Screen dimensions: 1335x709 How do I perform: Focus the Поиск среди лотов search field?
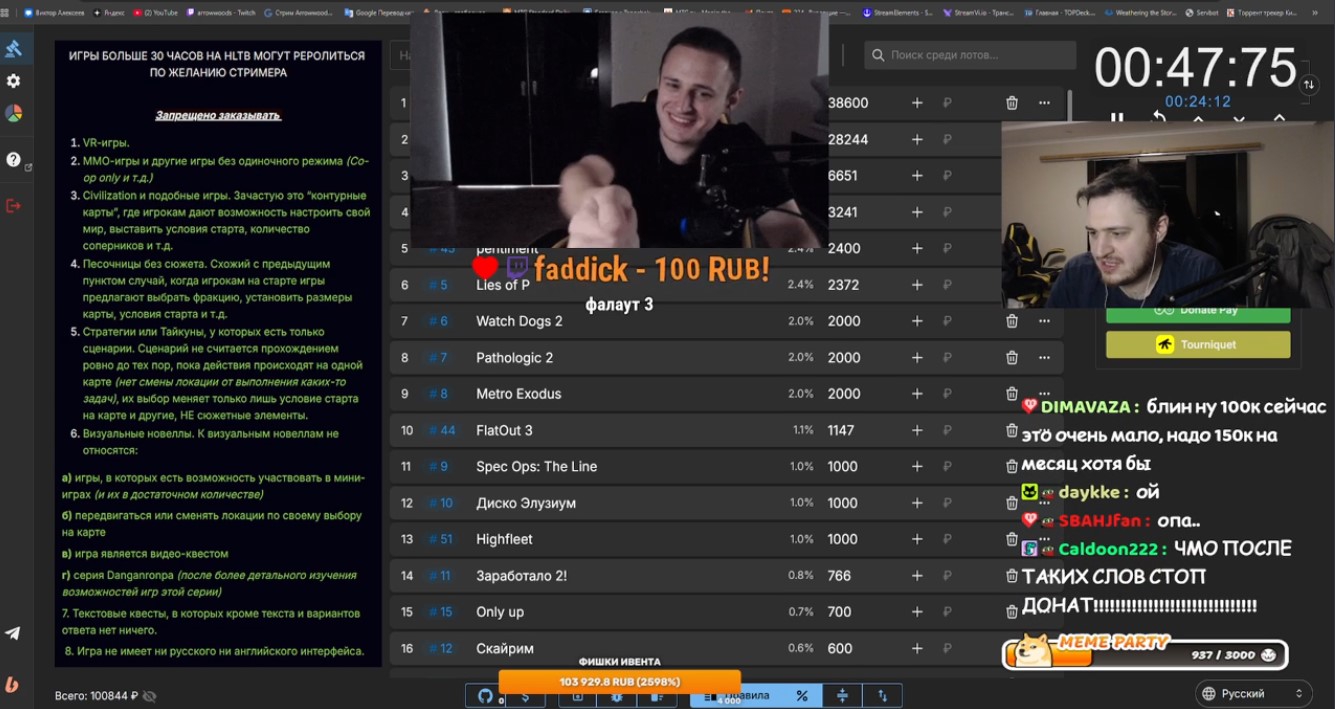point(970,55)
